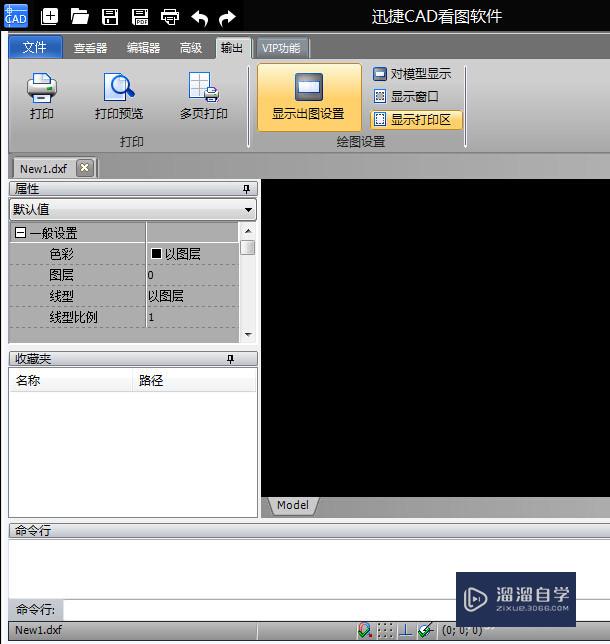Select the Model layout tab
The height and width of the screenshot is (644, 610).
(x=293, y=505)
